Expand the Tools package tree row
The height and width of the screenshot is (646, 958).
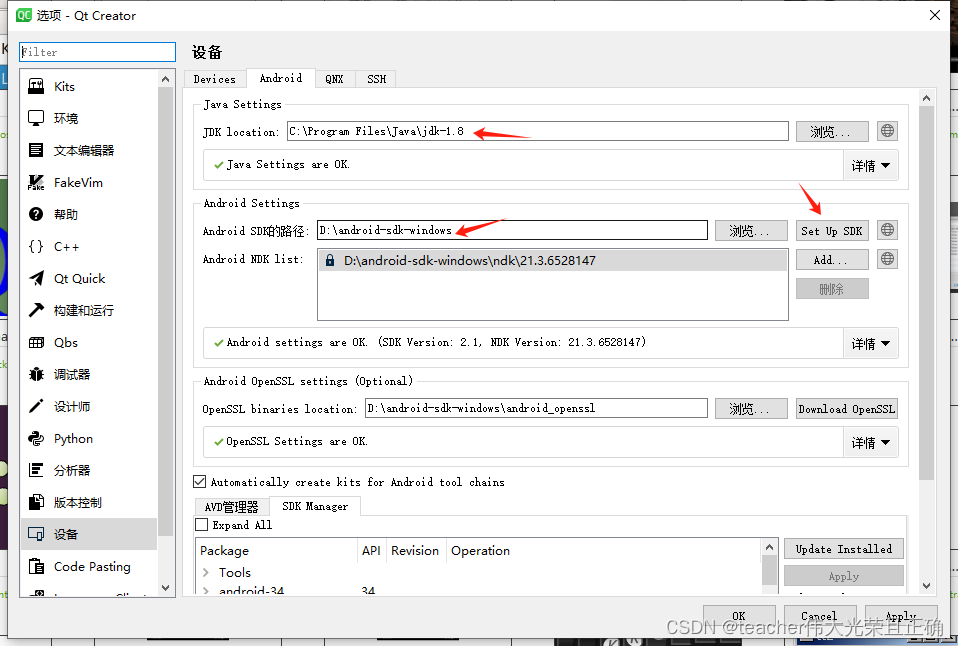click(206, 573)
